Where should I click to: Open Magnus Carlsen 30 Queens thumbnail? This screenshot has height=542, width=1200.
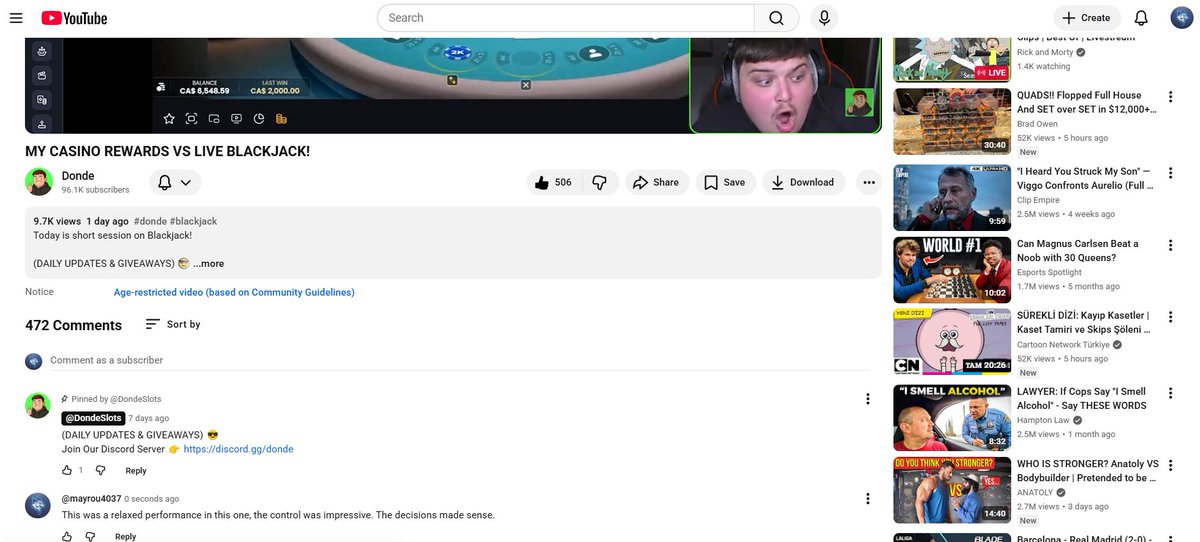(x=952, y=269)
